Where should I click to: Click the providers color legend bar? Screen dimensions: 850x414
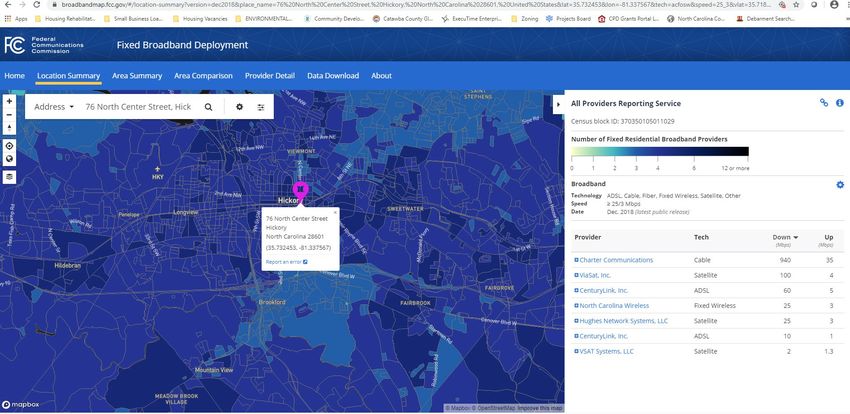coord(660,151)
